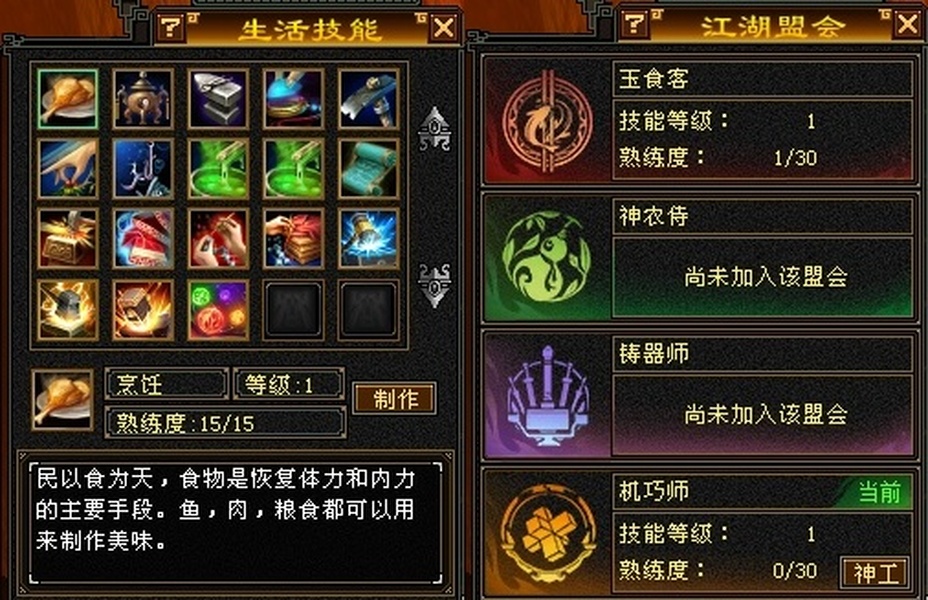Select the 铸器师 guild emblem

point(546,395)
